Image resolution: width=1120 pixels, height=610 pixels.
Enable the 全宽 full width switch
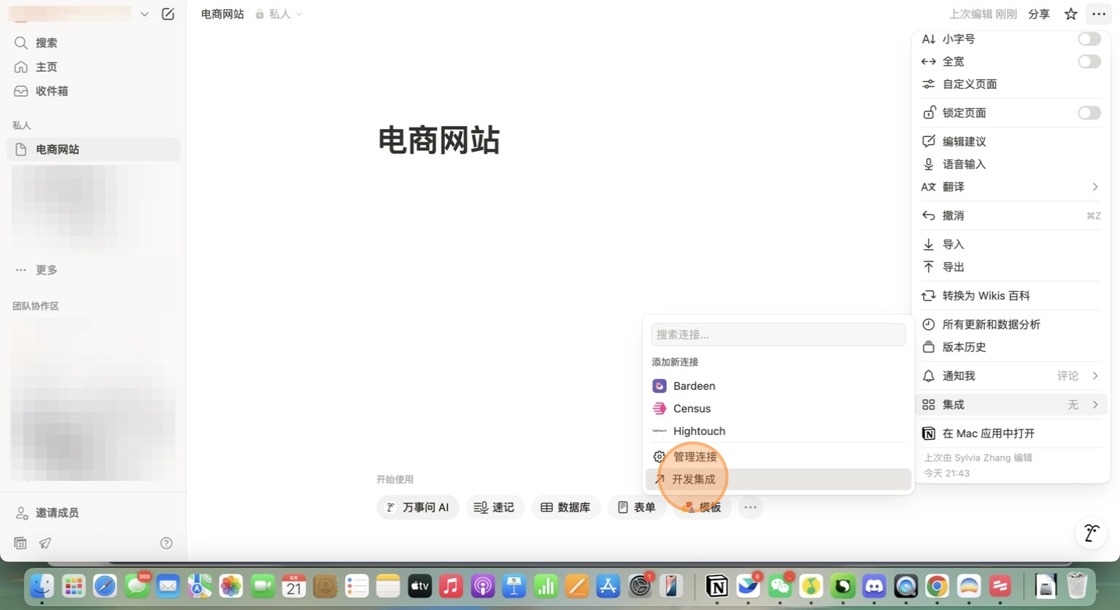pyautogui.click(x=1089, y=61)
